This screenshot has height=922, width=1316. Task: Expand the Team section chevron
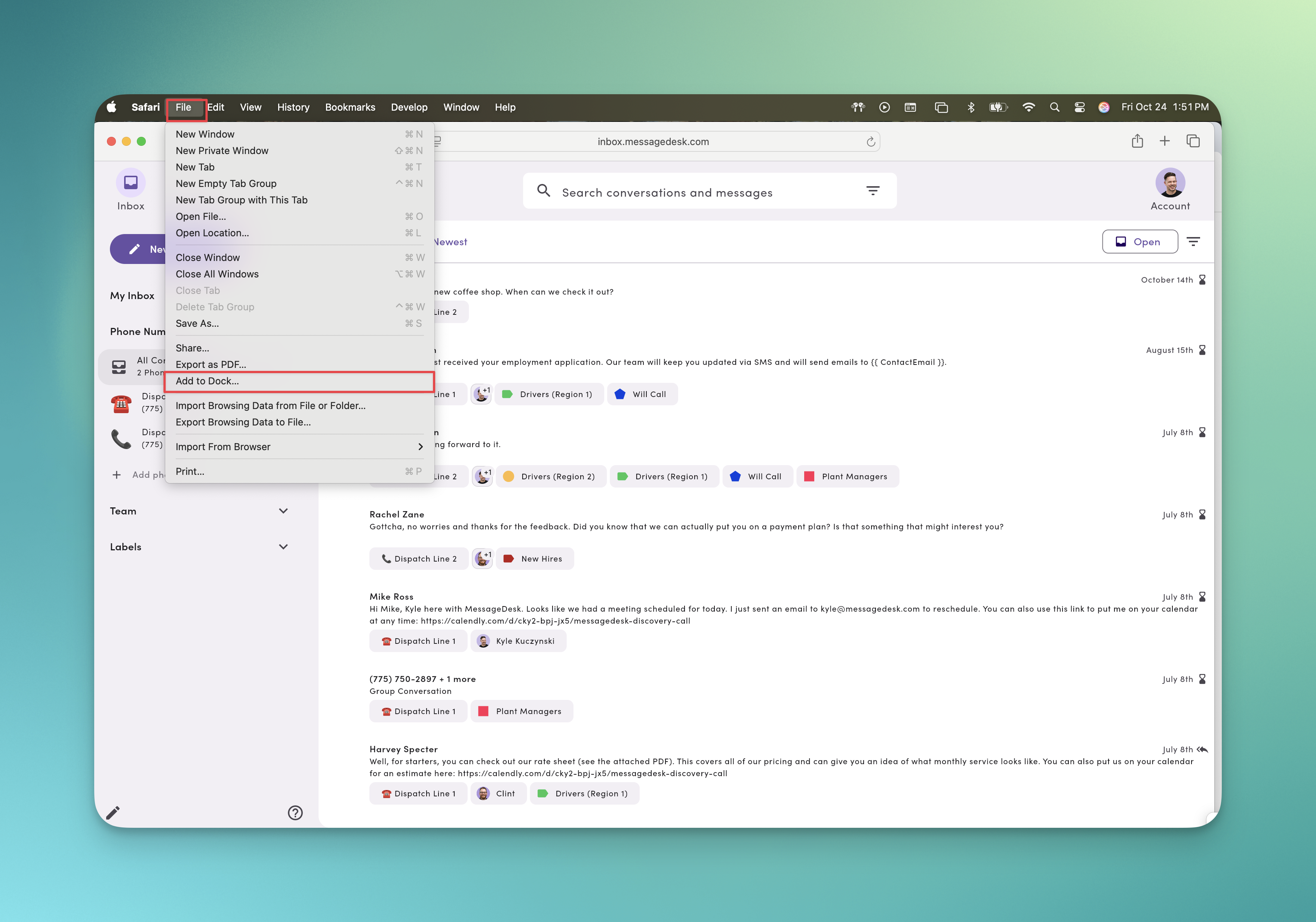(283, 511)
